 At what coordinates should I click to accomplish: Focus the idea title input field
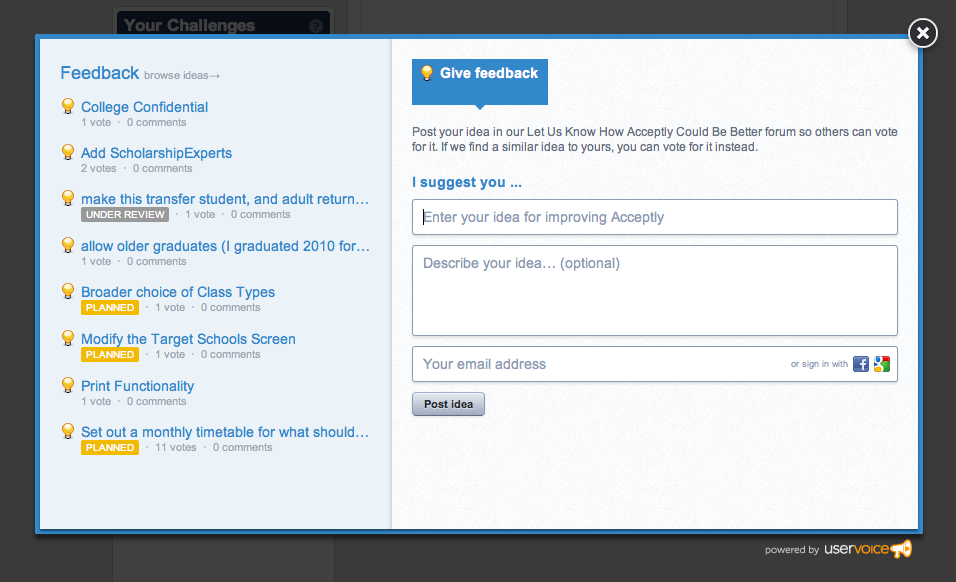(655, 217)
